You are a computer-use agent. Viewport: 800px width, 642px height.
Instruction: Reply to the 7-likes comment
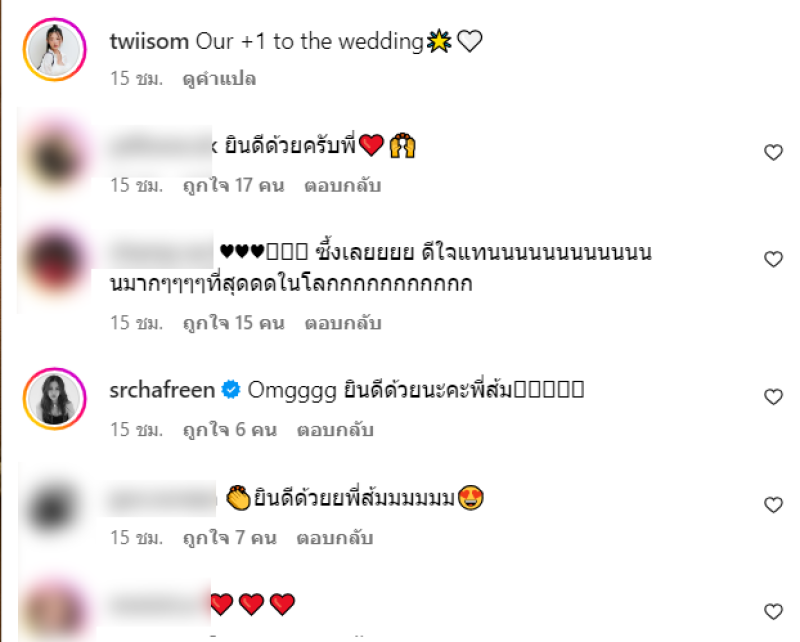(335, 538)
